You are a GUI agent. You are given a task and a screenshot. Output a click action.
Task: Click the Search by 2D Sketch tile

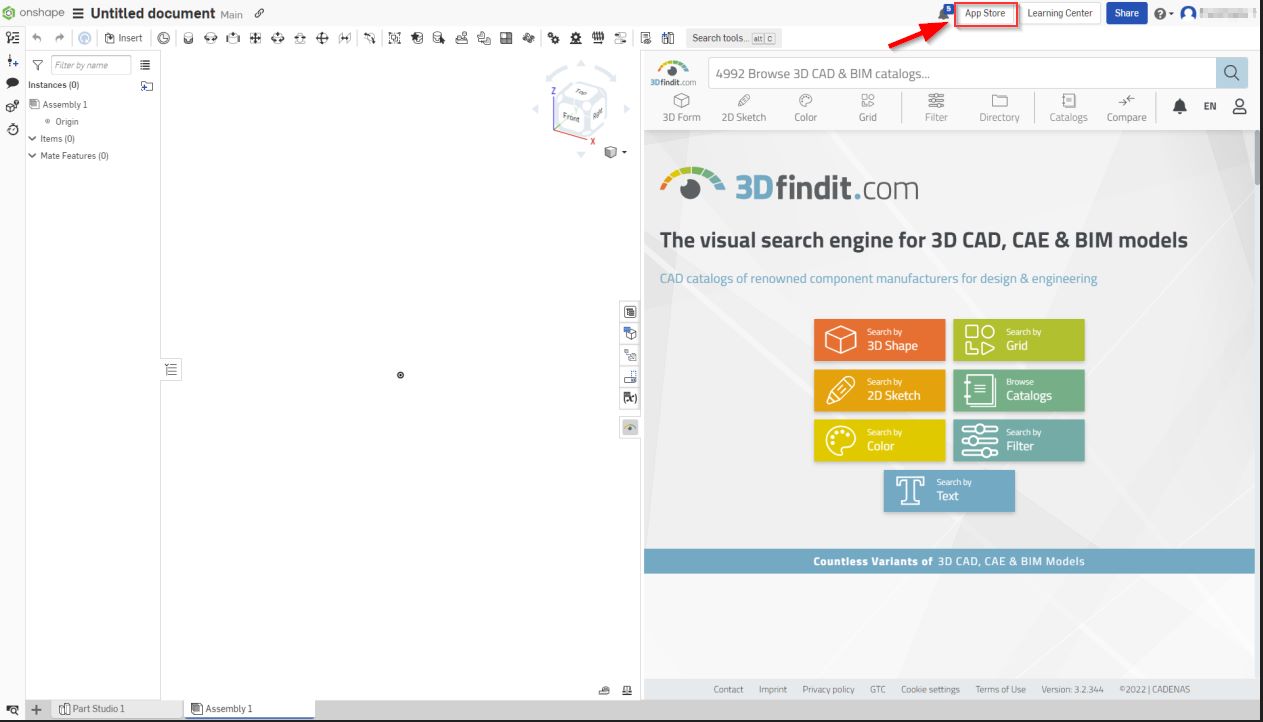(879, 390)
